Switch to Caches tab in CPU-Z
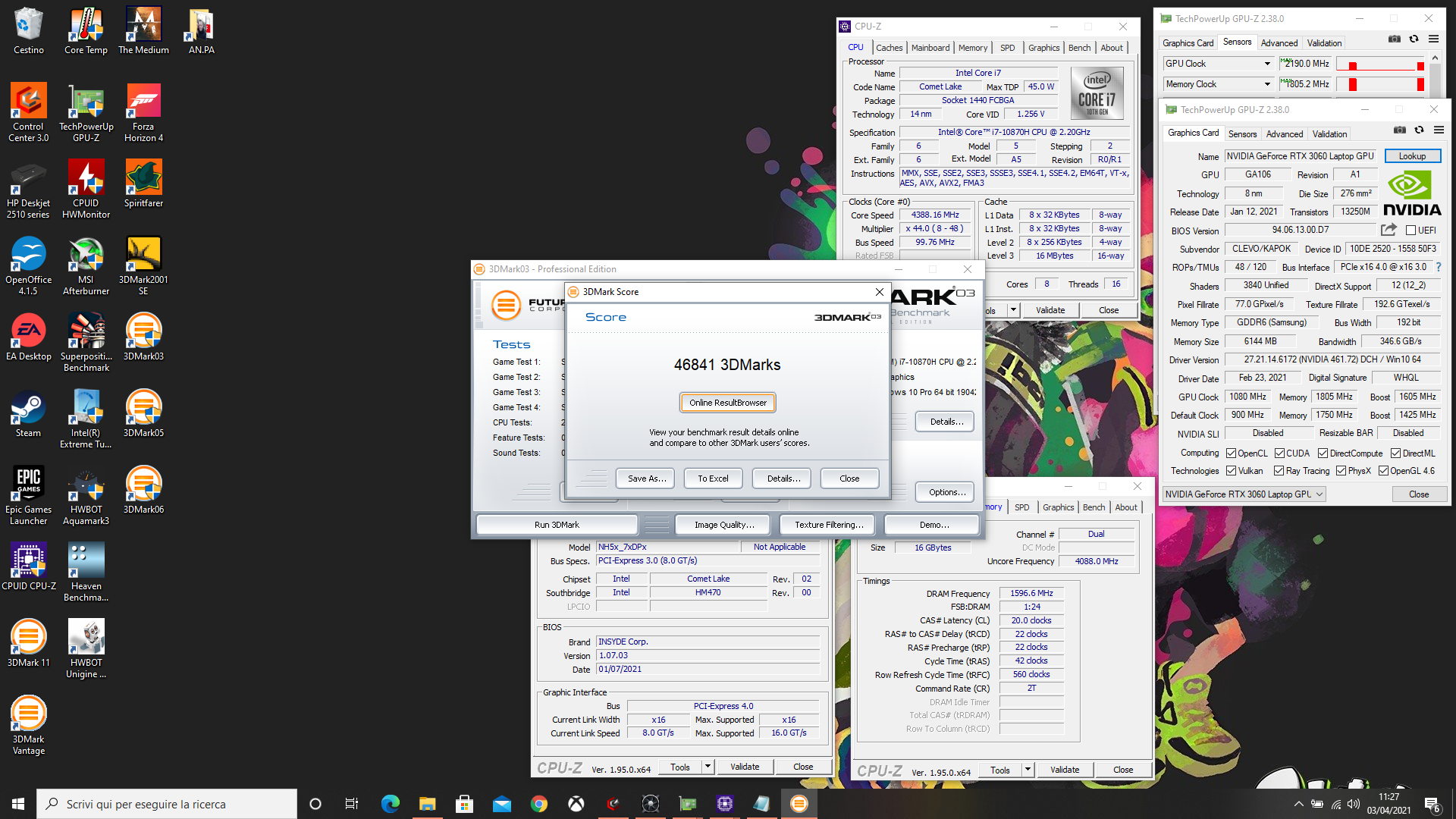The image size is (1456, 819). click(889, 48)
